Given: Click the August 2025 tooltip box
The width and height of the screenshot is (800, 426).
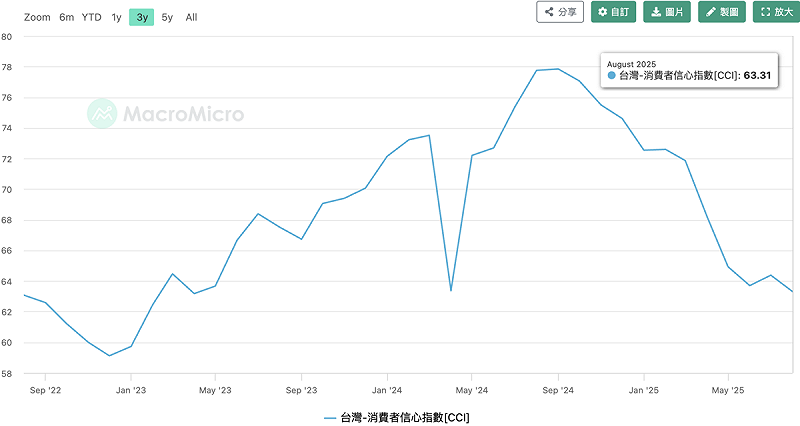Looking at the screenshot, I should (689, 70).
